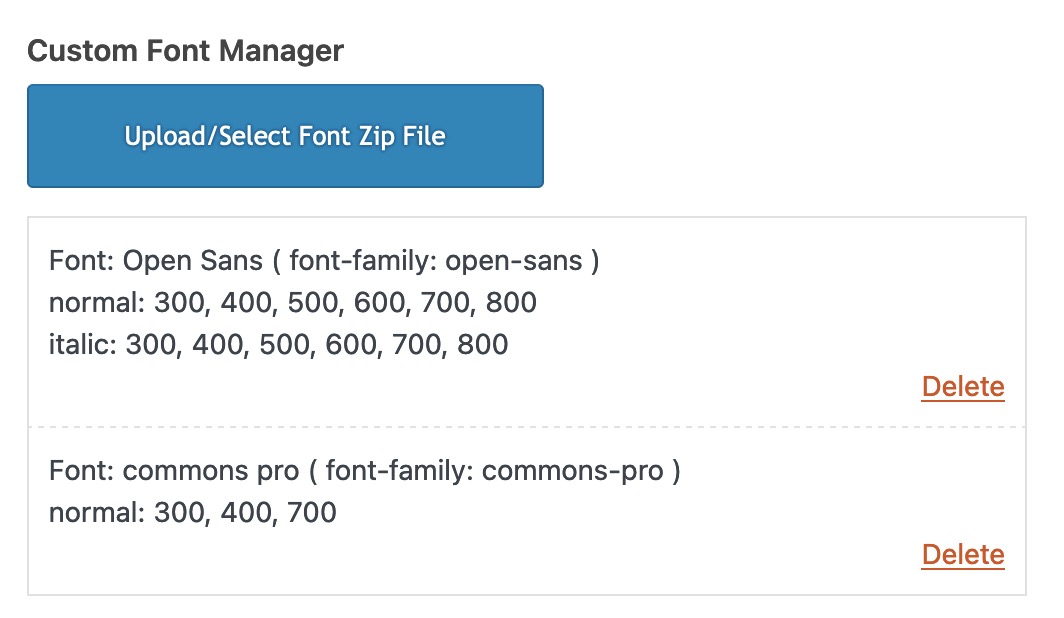1064x618 pixels.
Task: Delete the Open Sans font
Action: tap(962, 387)
